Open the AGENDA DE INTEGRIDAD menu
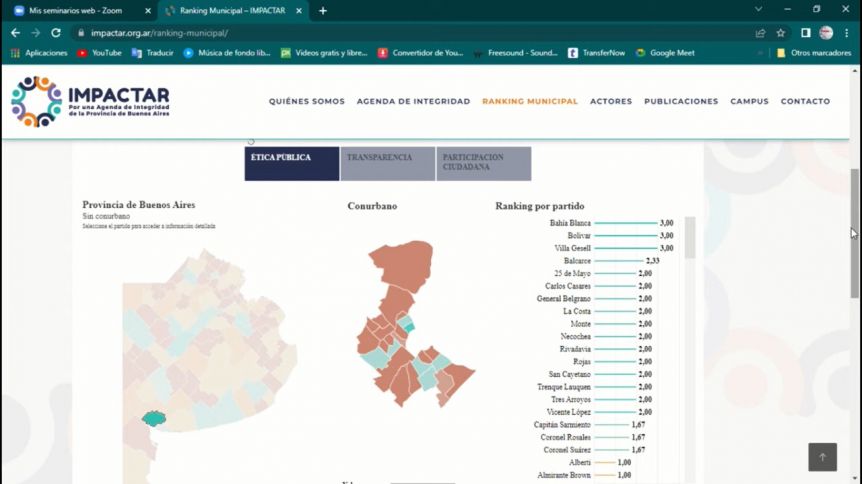Viewport: 862px width, 484px height. [x=413, y=101]
